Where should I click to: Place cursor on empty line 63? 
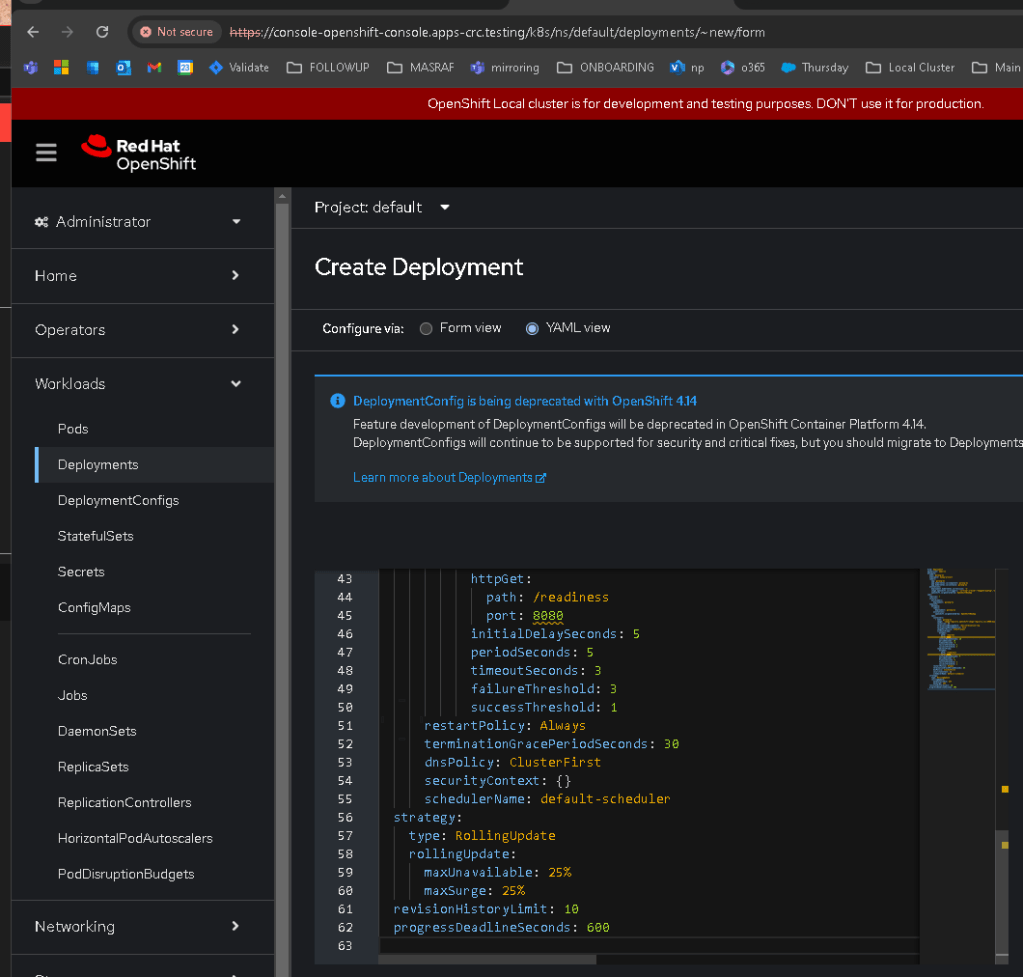[649, 946]
